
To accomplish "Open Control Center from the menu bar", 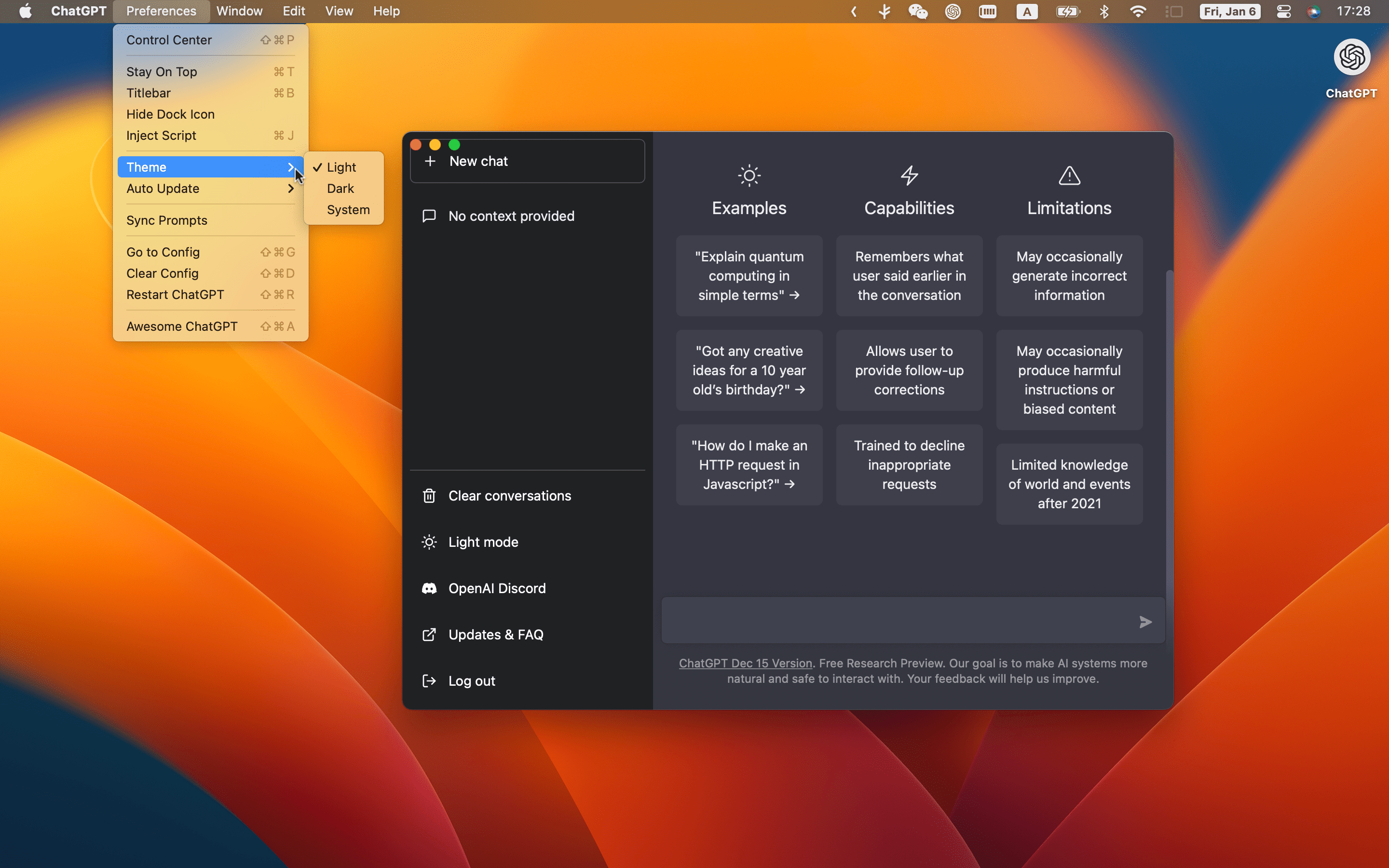I will click(x=169, y=40).
